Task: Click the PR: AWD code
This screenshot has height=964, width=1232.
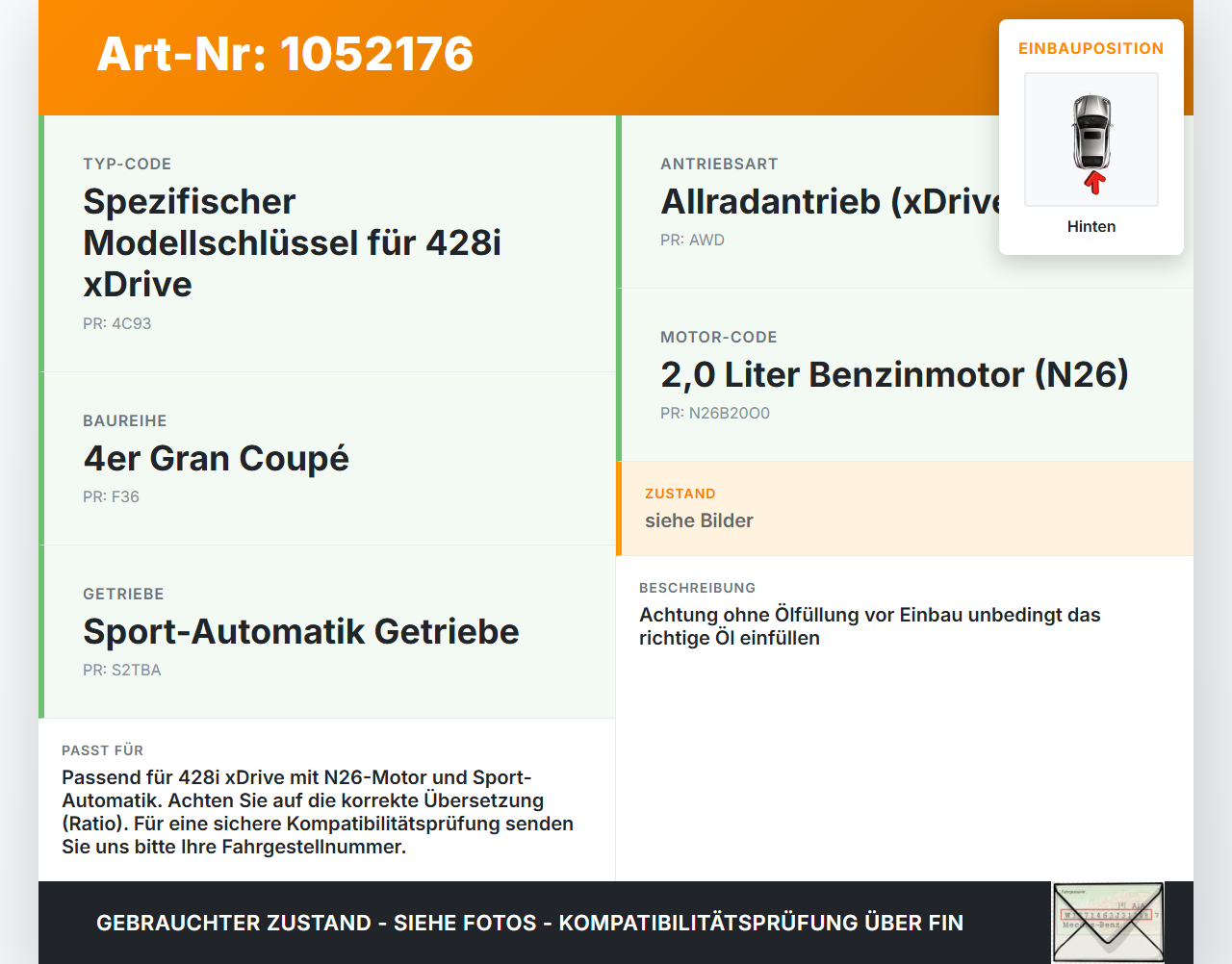Action: 692,240
